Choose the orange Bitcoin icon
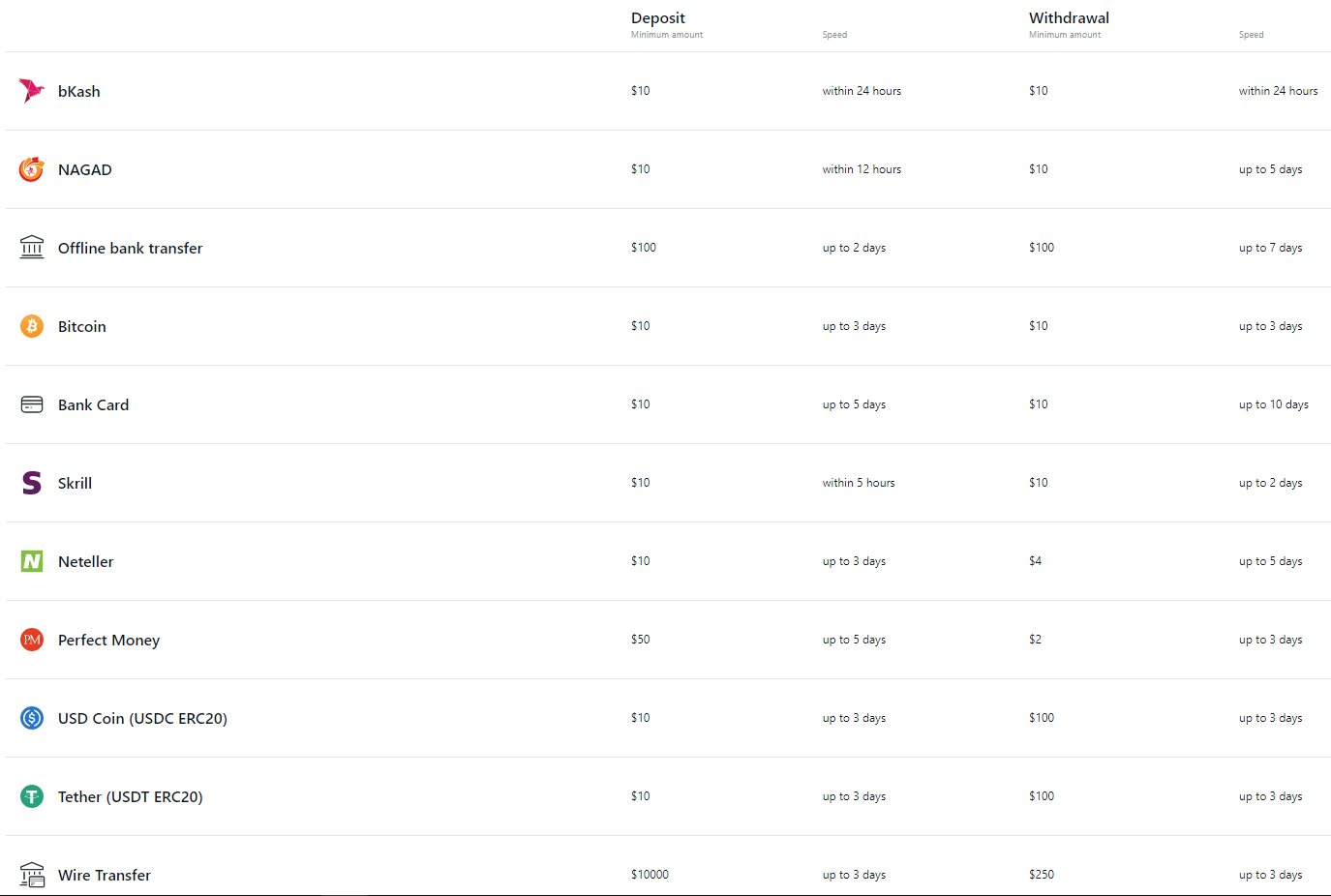Screen dimensions: 1331x896 (x=32, y=326)
